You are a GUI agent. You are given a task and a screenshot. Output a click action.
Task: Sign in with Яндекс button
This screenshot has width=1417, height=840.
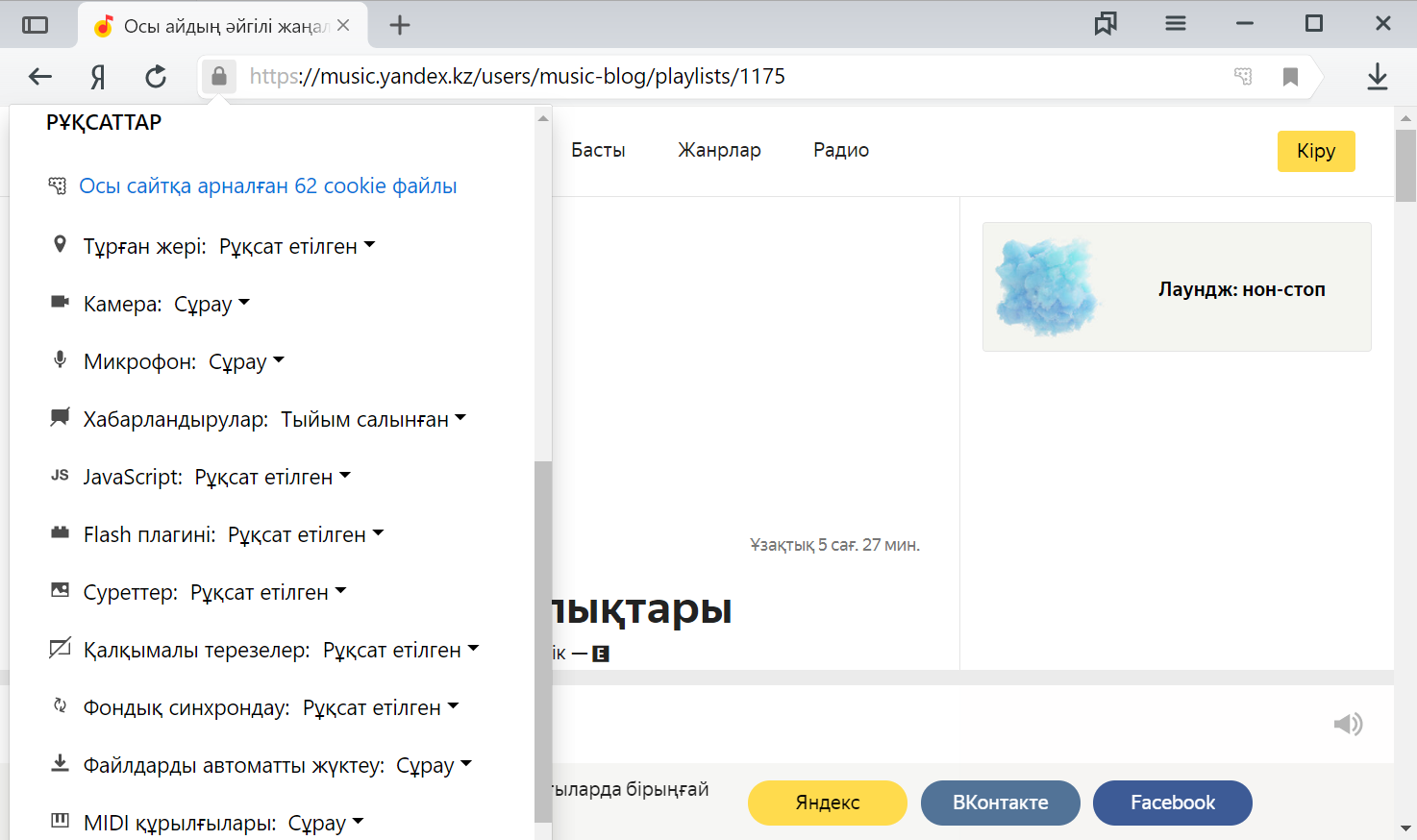pyautogui.click(x=828, y=803)
